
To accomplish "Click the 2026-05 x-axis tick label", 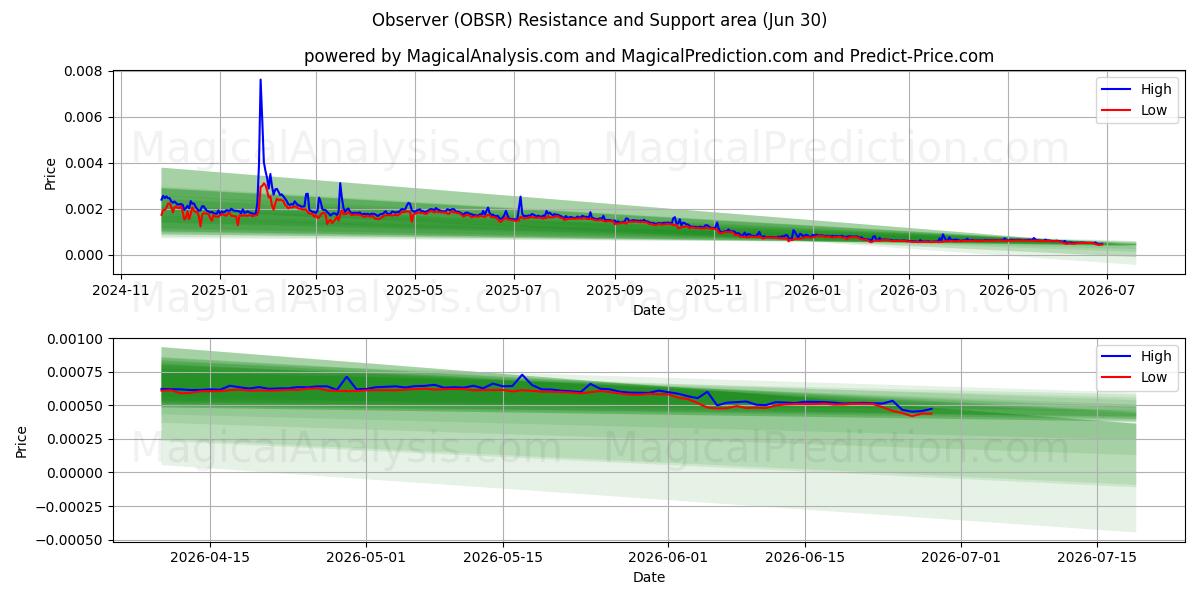I will pos(1007,291).
